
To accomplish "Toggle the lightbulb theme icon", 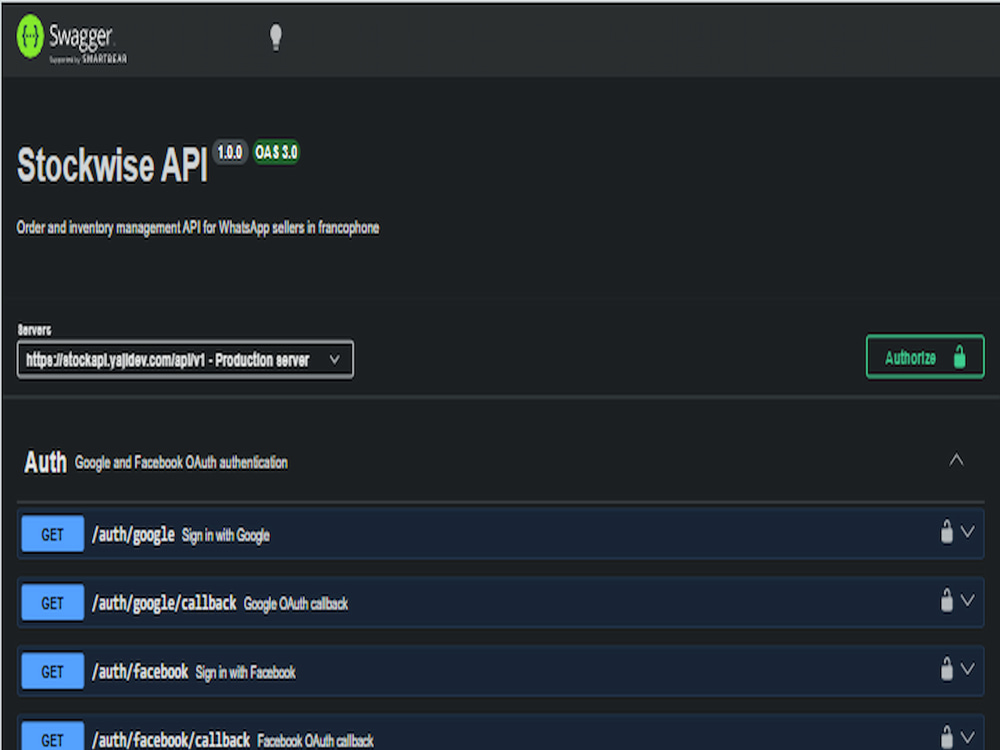I will pos(276,37).
